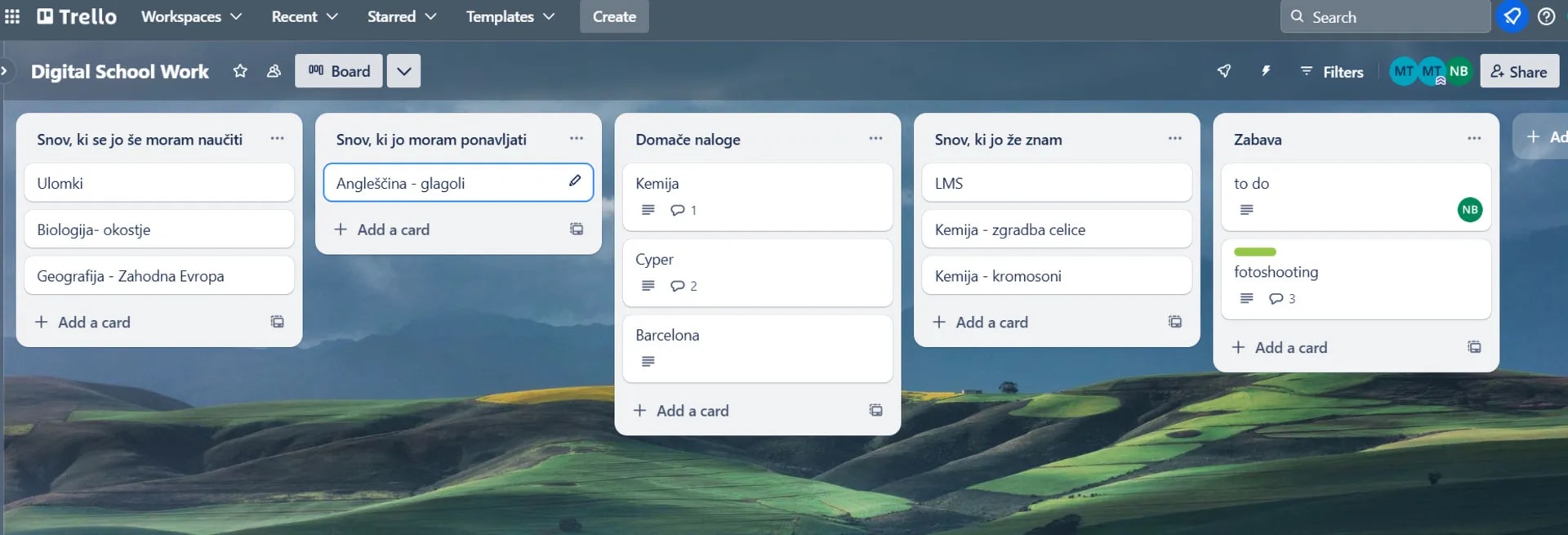Click the Power-Ups rocket icon

(x=1224, y=71)
